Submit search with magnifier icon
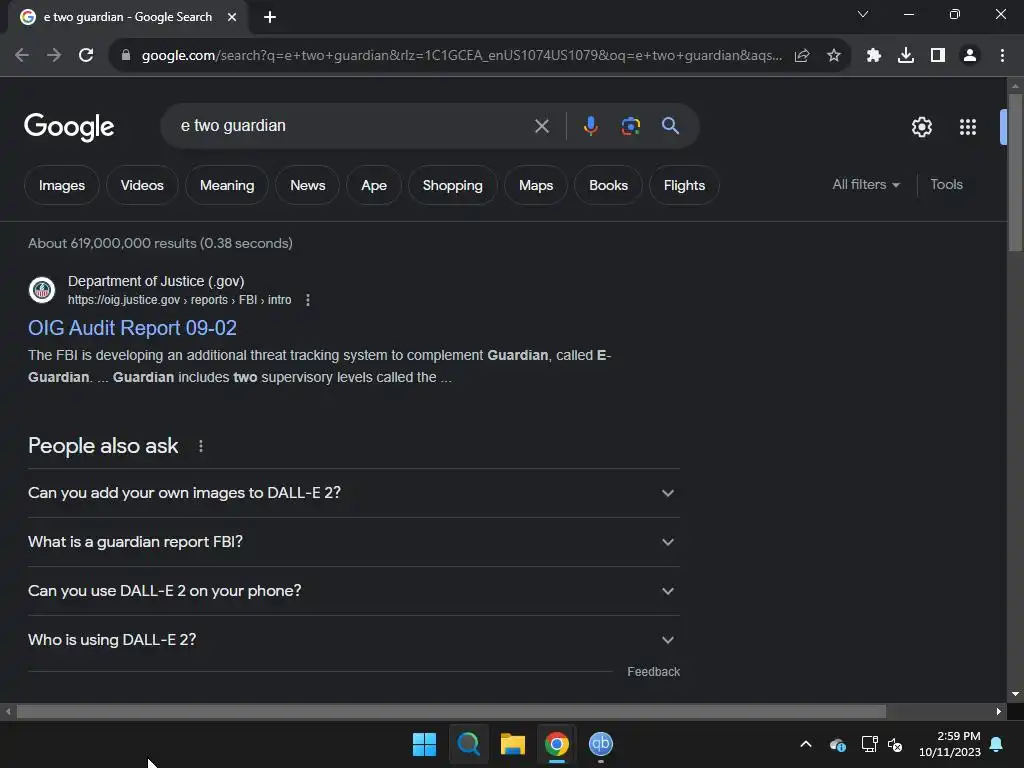This screenshot has height=768, width=1024. [670, 125]
